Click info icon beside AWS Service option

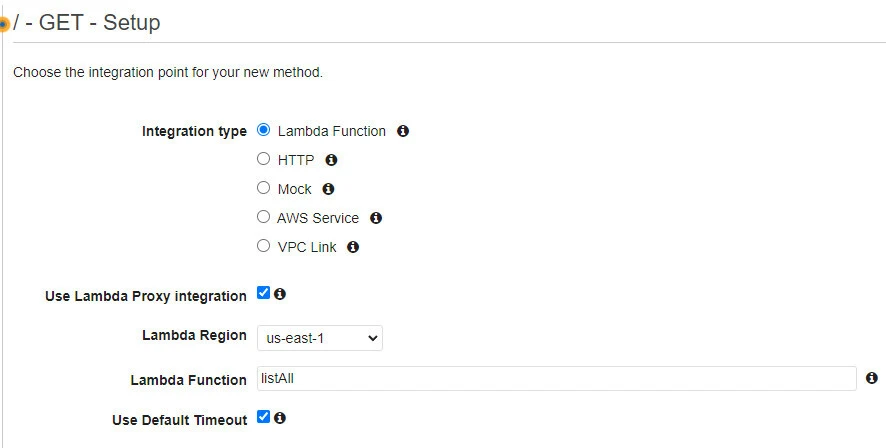[x=376, y=217]
